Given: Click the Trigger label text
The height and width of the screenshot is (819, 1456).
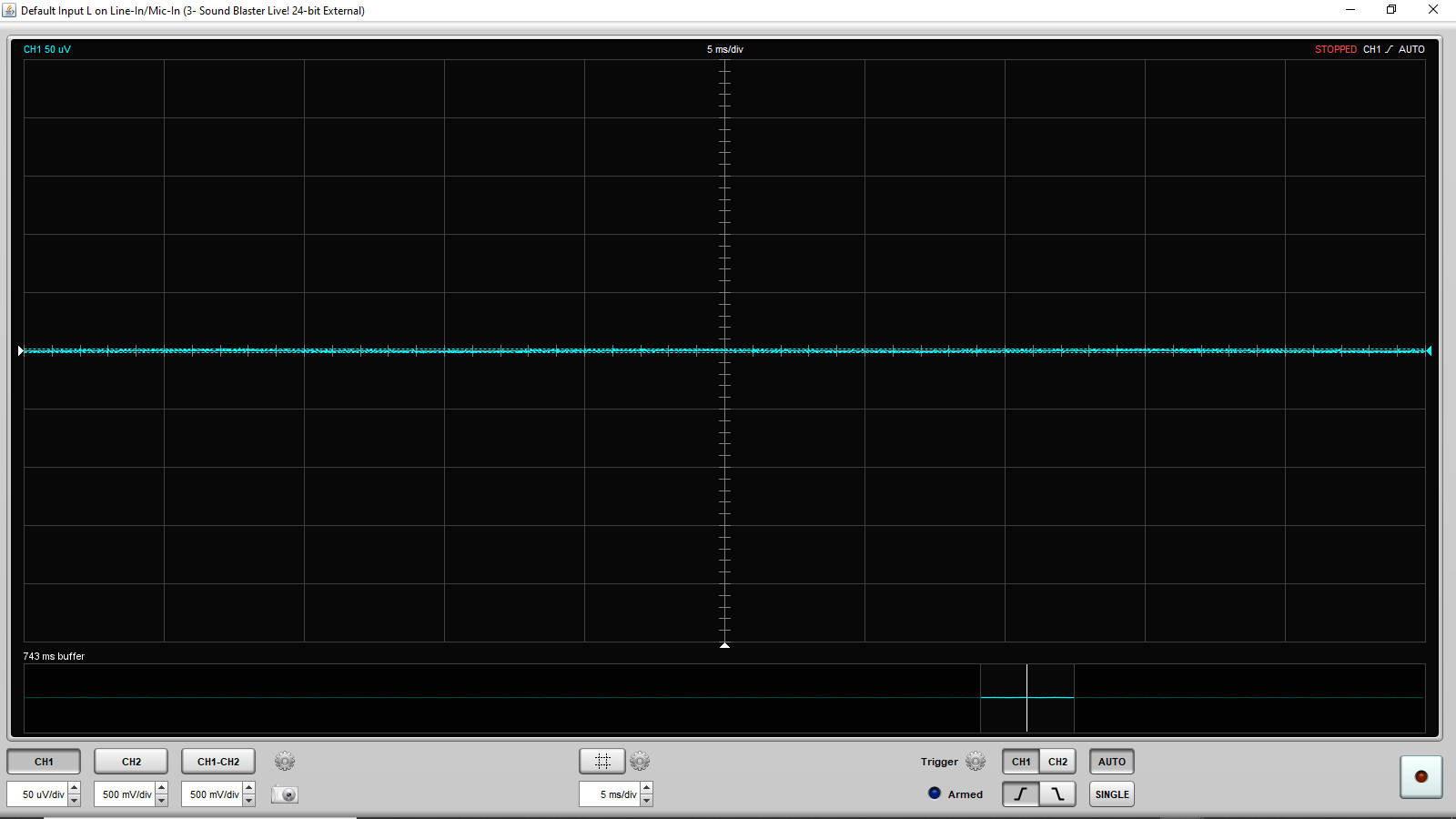Looking at the screenshot, I should pyautogui.click(x=939, y=762).
